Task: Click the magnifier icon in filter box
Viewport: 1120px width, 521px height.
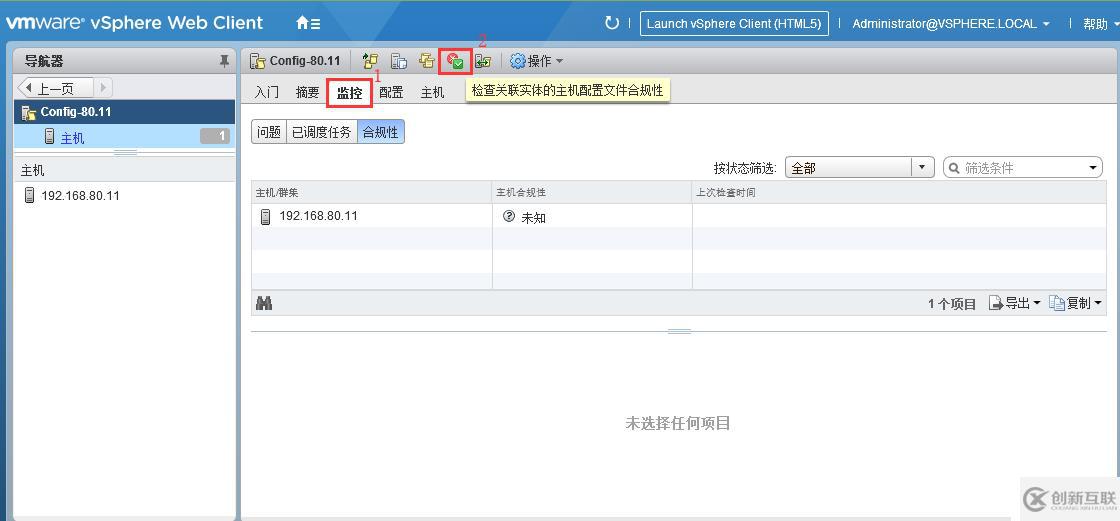Action: 954,168
